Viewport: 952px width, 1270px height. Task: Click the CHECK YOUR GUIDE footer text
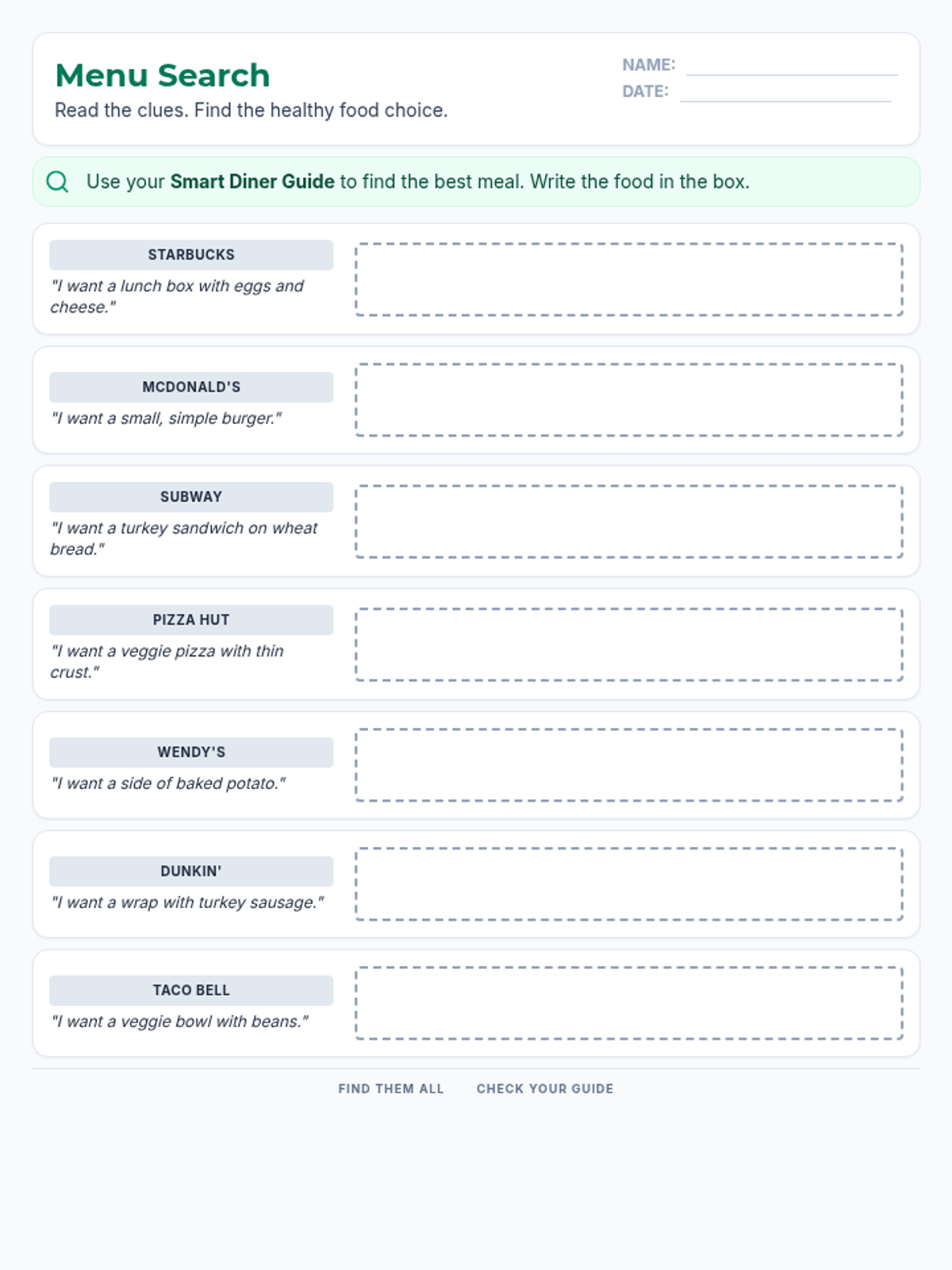545,1089
